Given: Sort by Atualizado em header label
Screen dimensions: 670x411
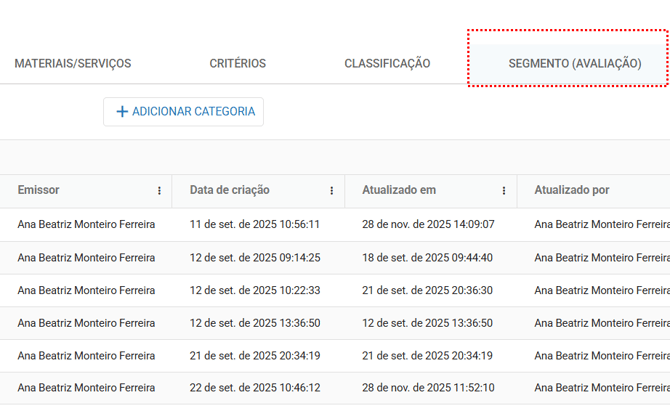Looking at the screenshot, I should pos(399,190).
